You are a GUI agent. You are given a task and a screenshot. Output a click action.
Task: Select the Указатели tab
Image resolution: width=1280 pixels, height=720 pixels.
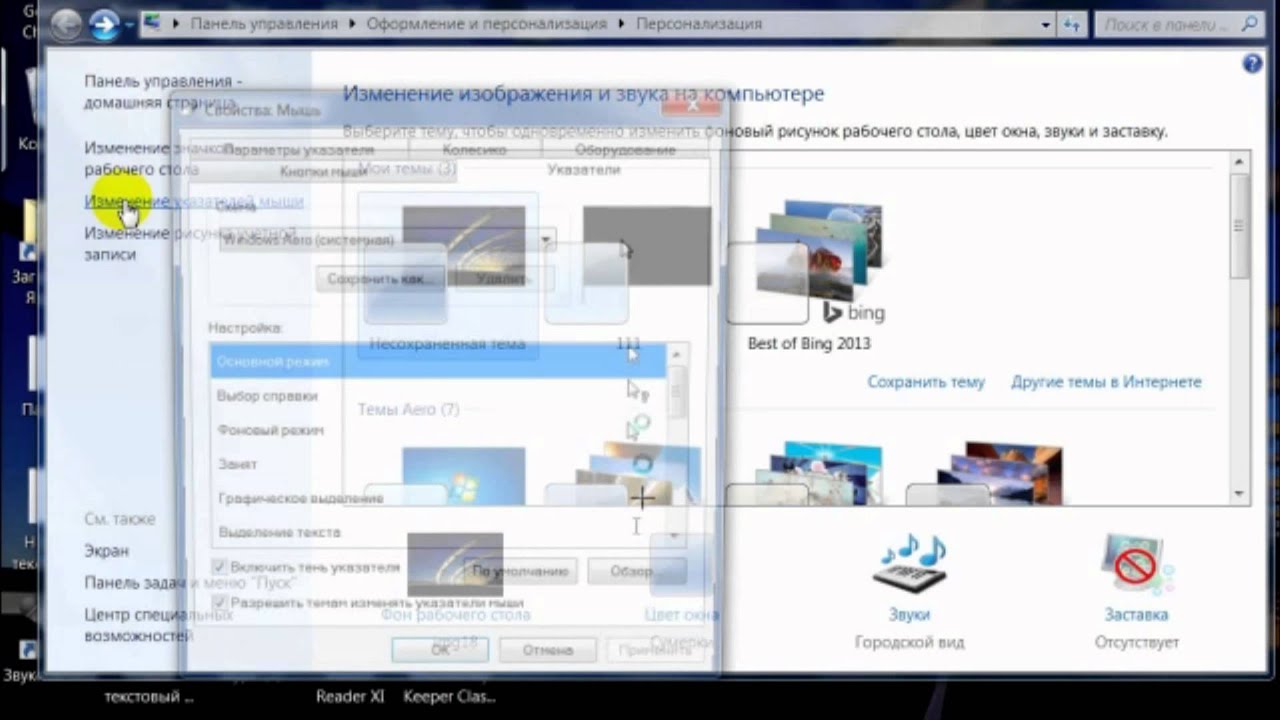pyautogui.click(x=584, y=170)
